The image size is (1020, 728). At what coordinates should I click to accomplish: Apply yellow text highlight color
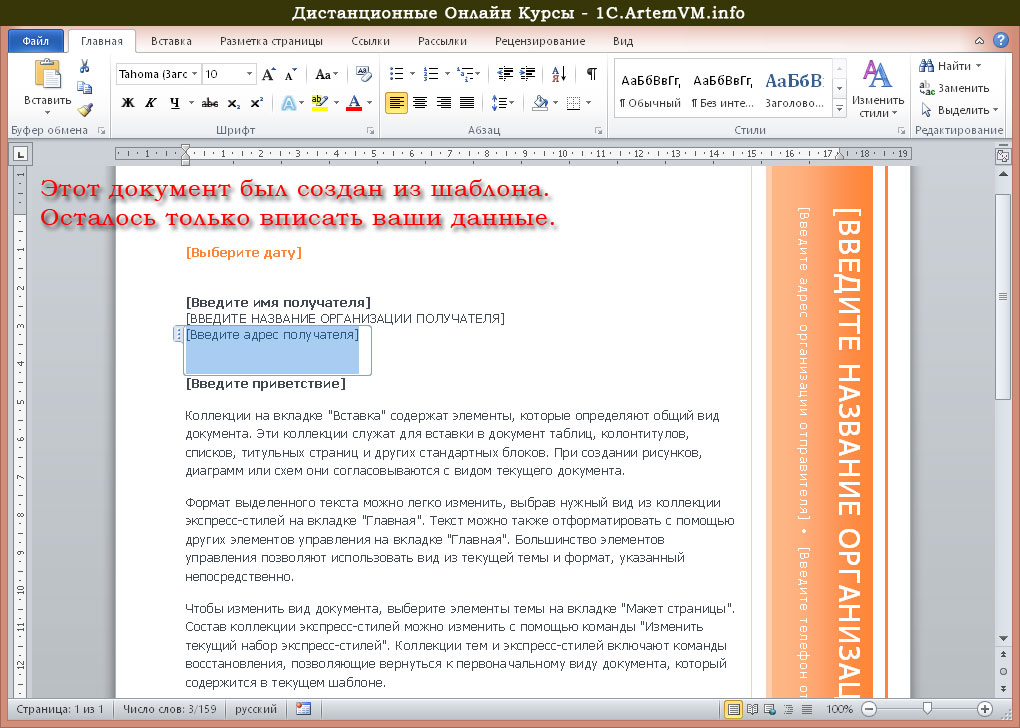click(x=319, y=103)
